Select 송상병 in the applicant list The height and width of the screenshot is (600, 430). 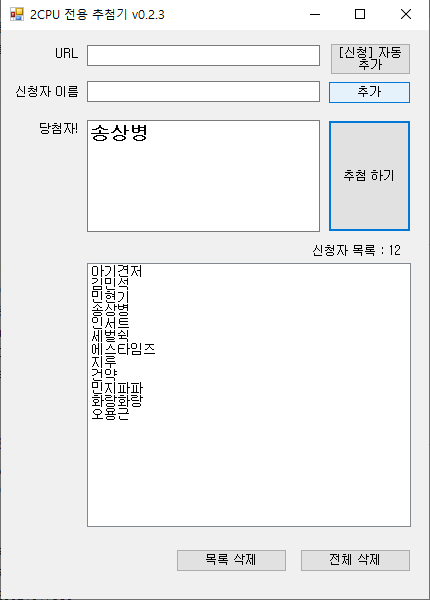coord(110,310)
